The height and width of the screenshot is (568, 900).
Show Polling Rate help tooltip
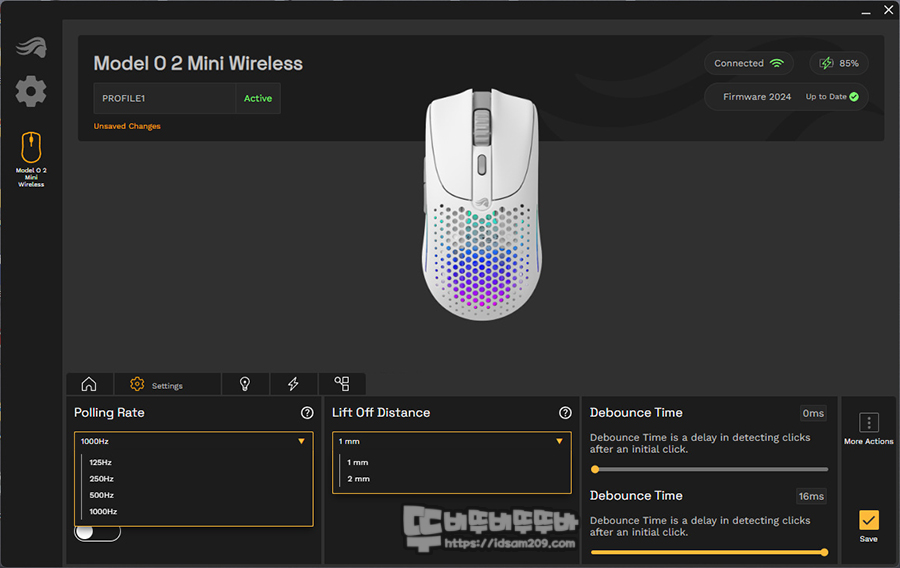[307, 413]
